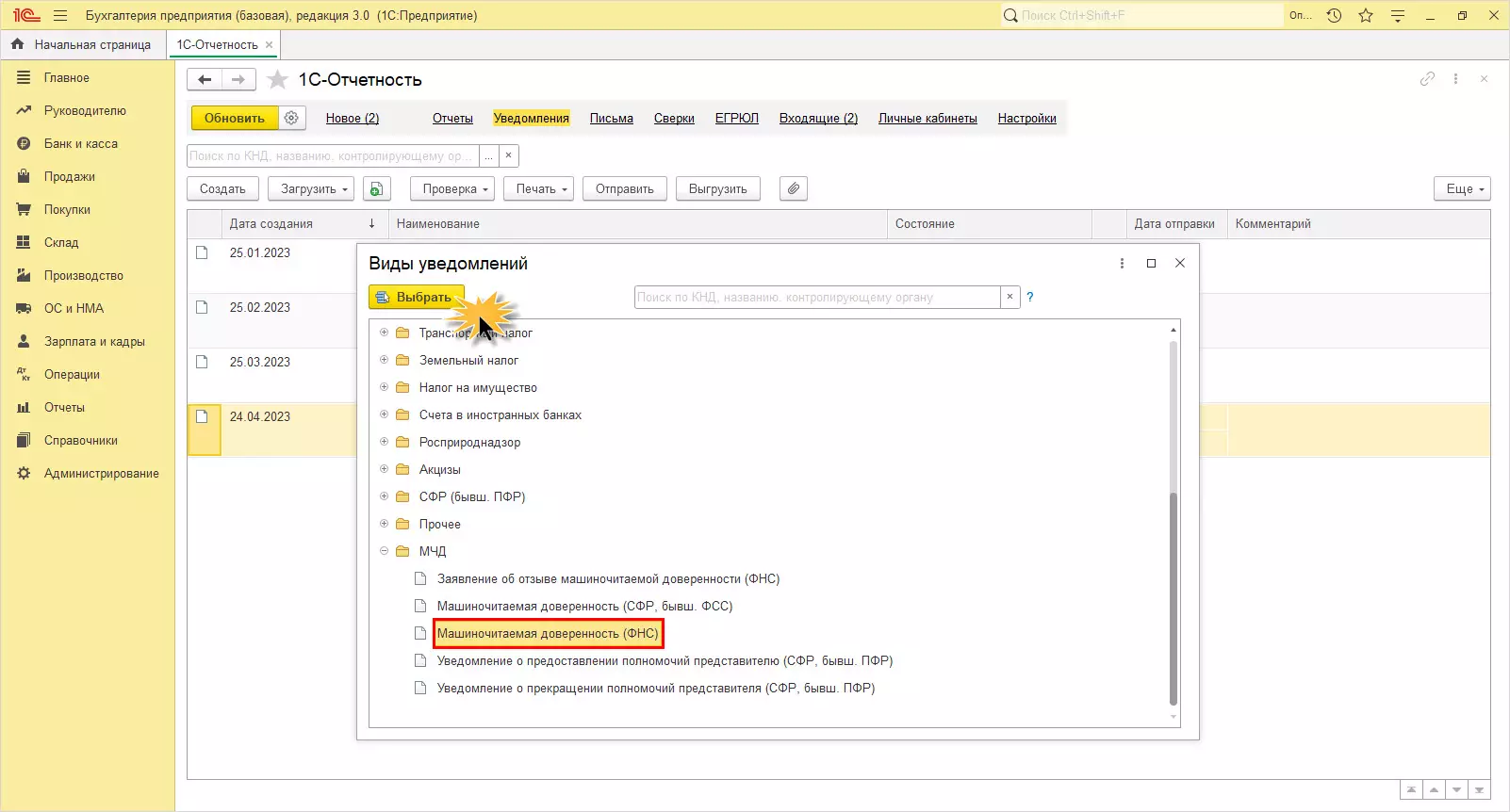Screen dimensions: 1510x812
Task: Click the dialog search field by КНД
Action: [816, 298]
